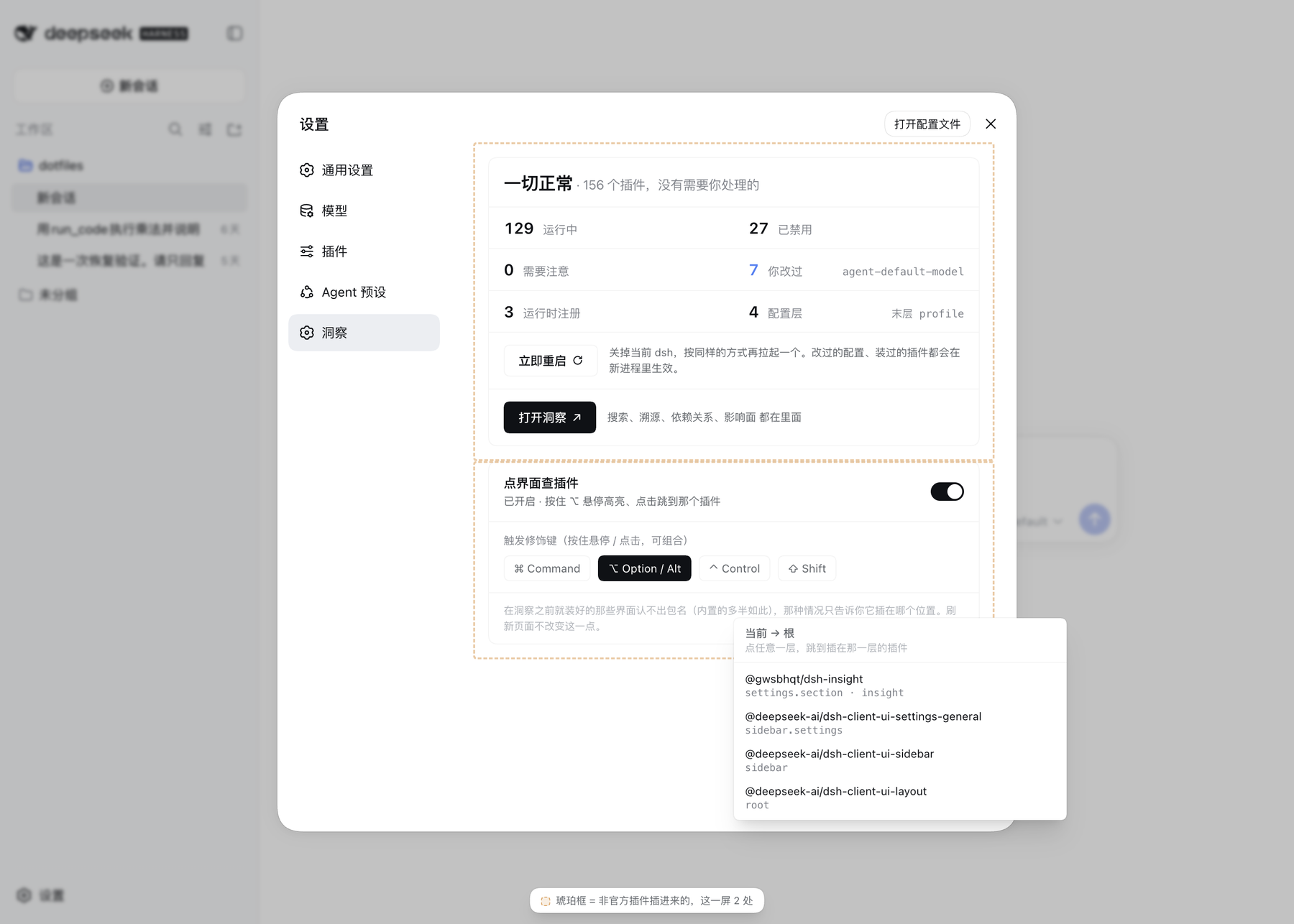Close the 设置 dialog with X
This screenshot has height=924, width=1294.
click(x=991, y=124)
